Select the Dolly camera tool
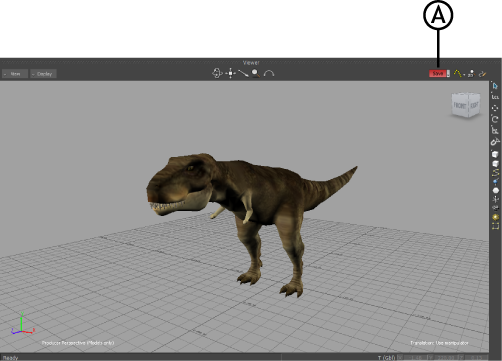The height and width of the screenshot is (361, 502). pos(243,73)
